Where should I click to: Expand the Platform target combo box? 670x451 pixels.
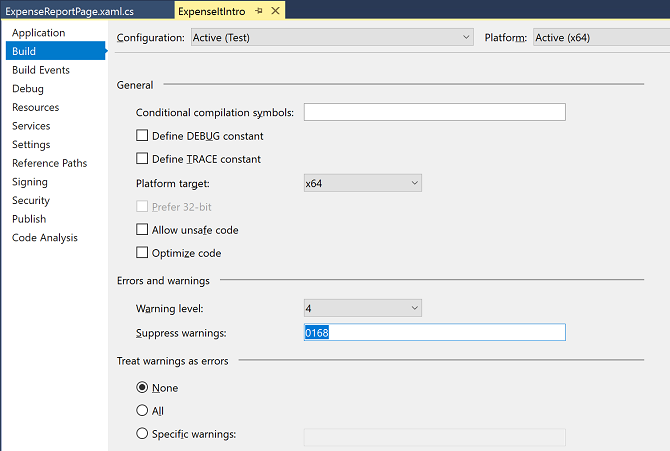363,183
